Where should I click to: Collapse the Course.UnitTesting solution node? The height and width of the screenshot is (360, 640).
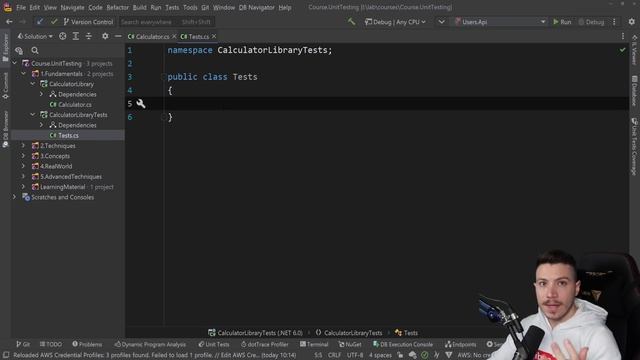click(15, 63)
